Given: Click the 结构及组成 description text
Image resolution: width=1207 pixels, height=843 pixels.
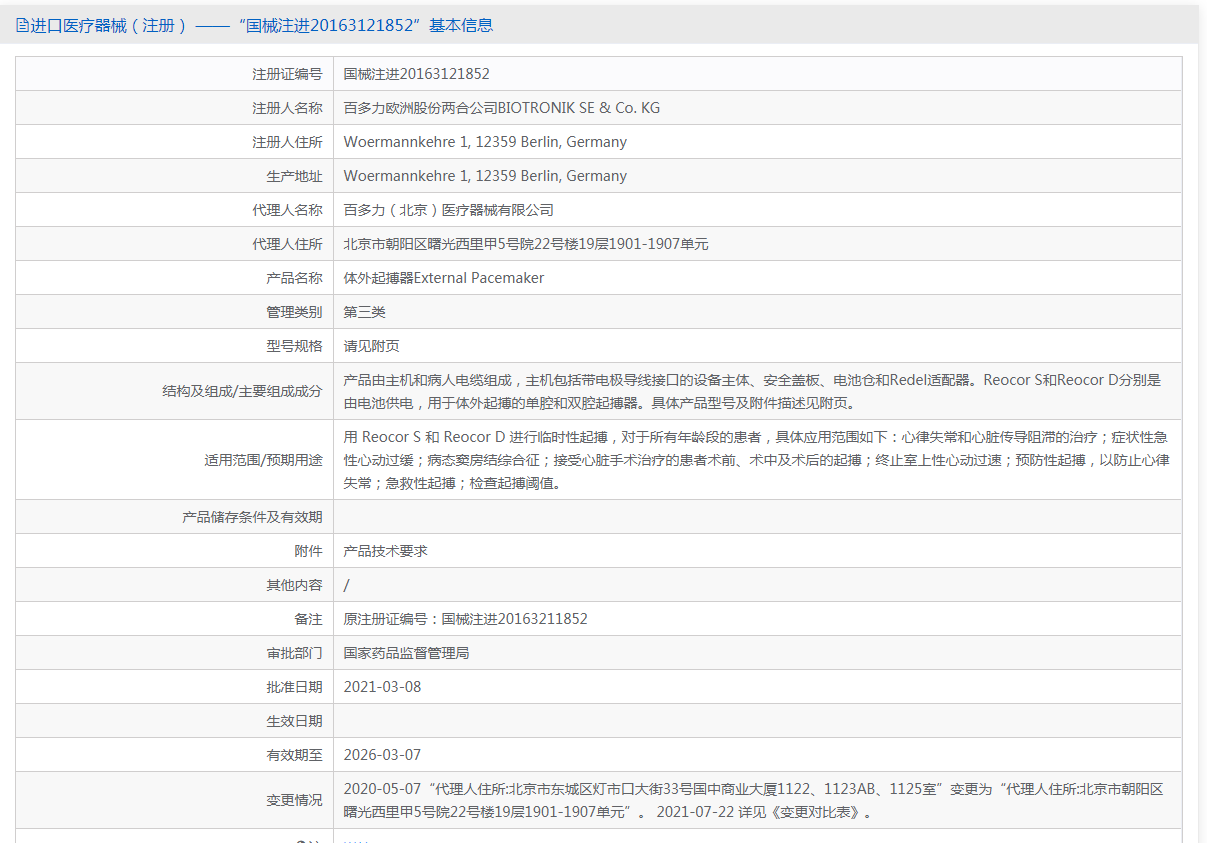Looking at the screenshot, I should point(752,391).
